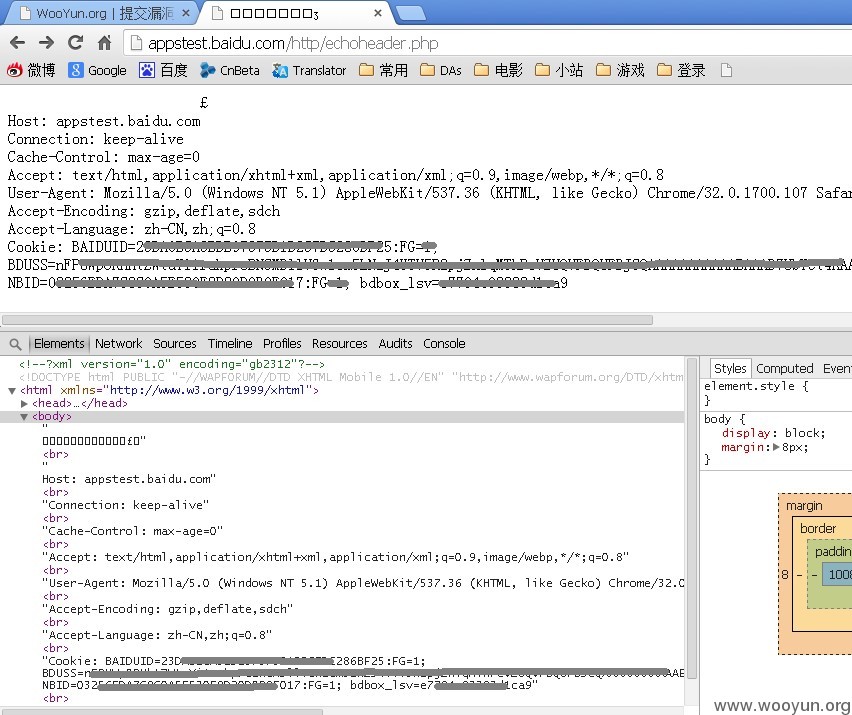The image size is (852, 715).
Task: Collapse the body element node
Action: 24,417
